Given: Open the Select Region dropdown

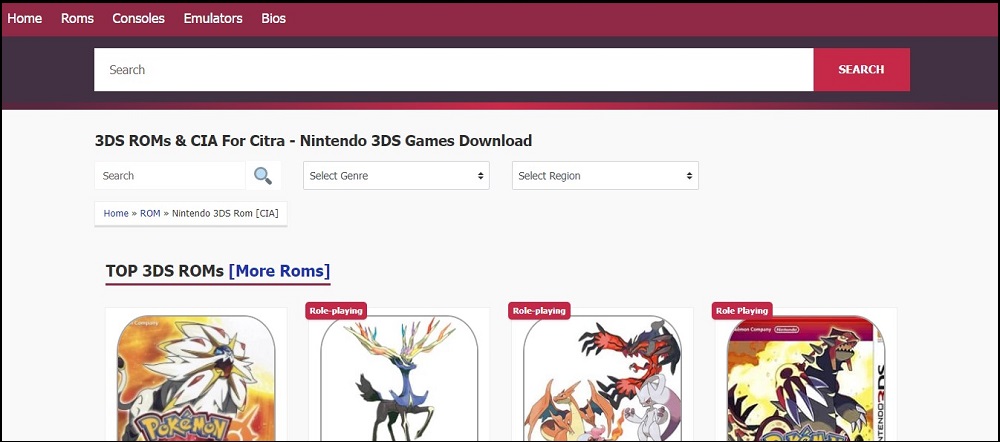Looking at the screenshot, I should pyautogui.click(x=605, y=175).
